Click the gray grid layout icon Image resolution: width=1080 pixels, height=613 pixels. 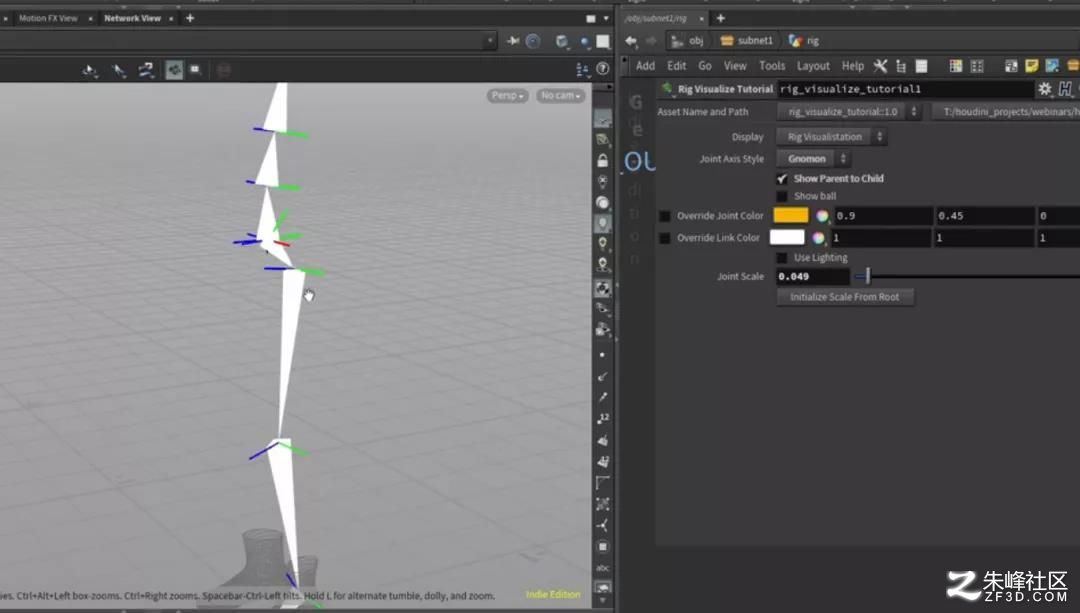click(977, 66)
